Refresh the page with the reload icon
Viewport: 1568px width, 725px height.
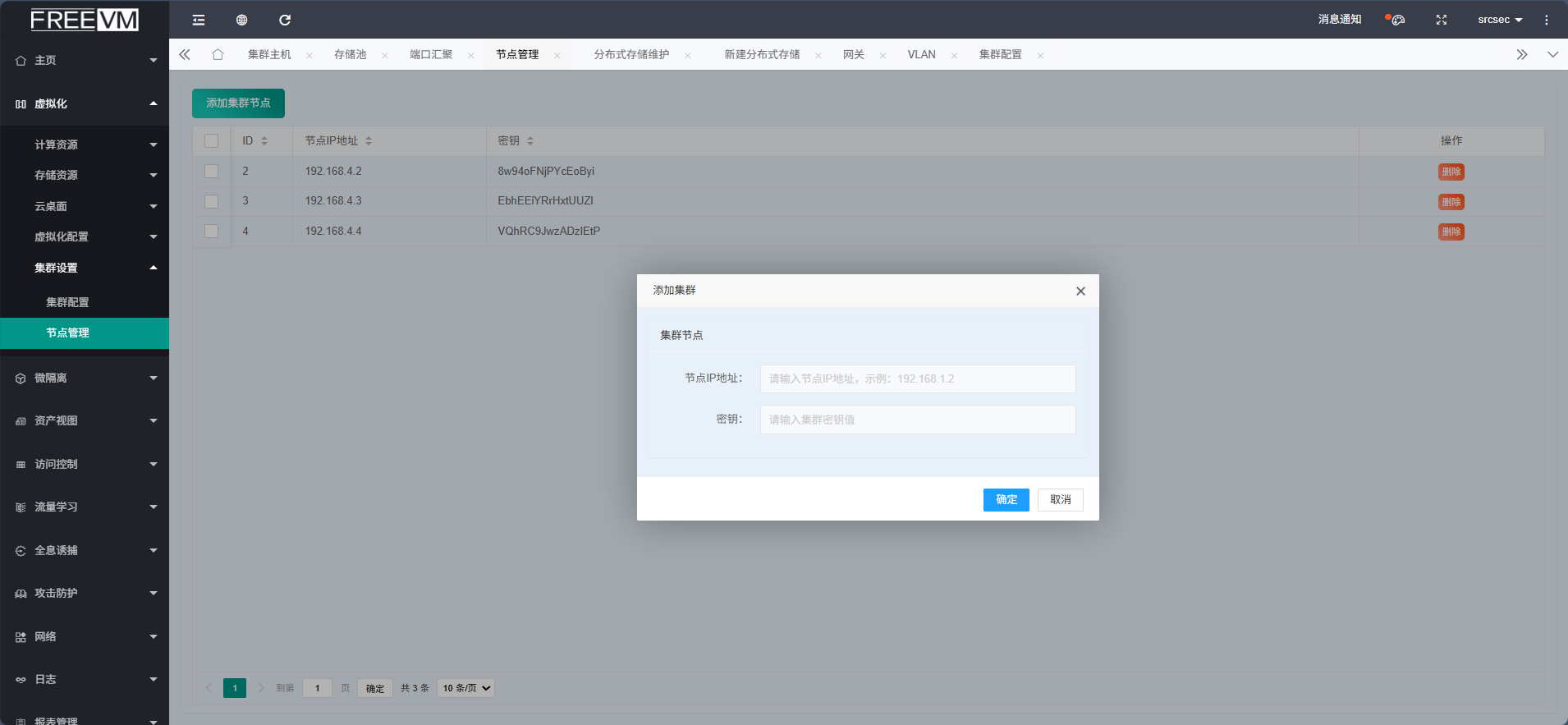285,20
